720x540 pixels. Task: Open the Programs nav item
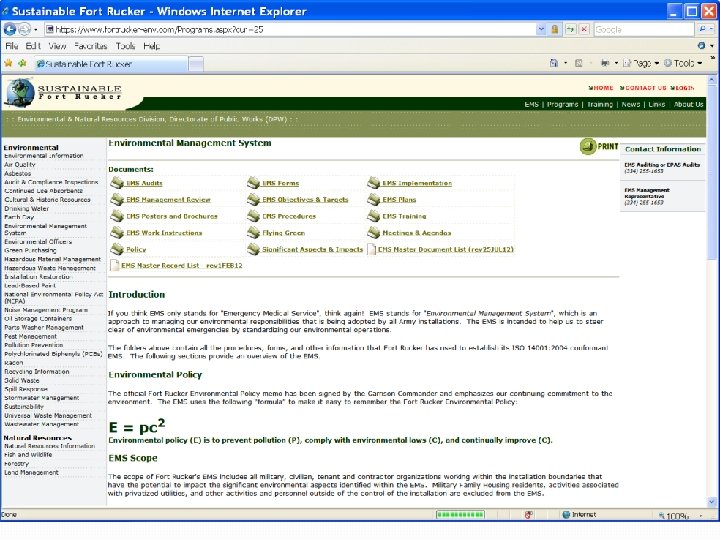click(562, 104)
